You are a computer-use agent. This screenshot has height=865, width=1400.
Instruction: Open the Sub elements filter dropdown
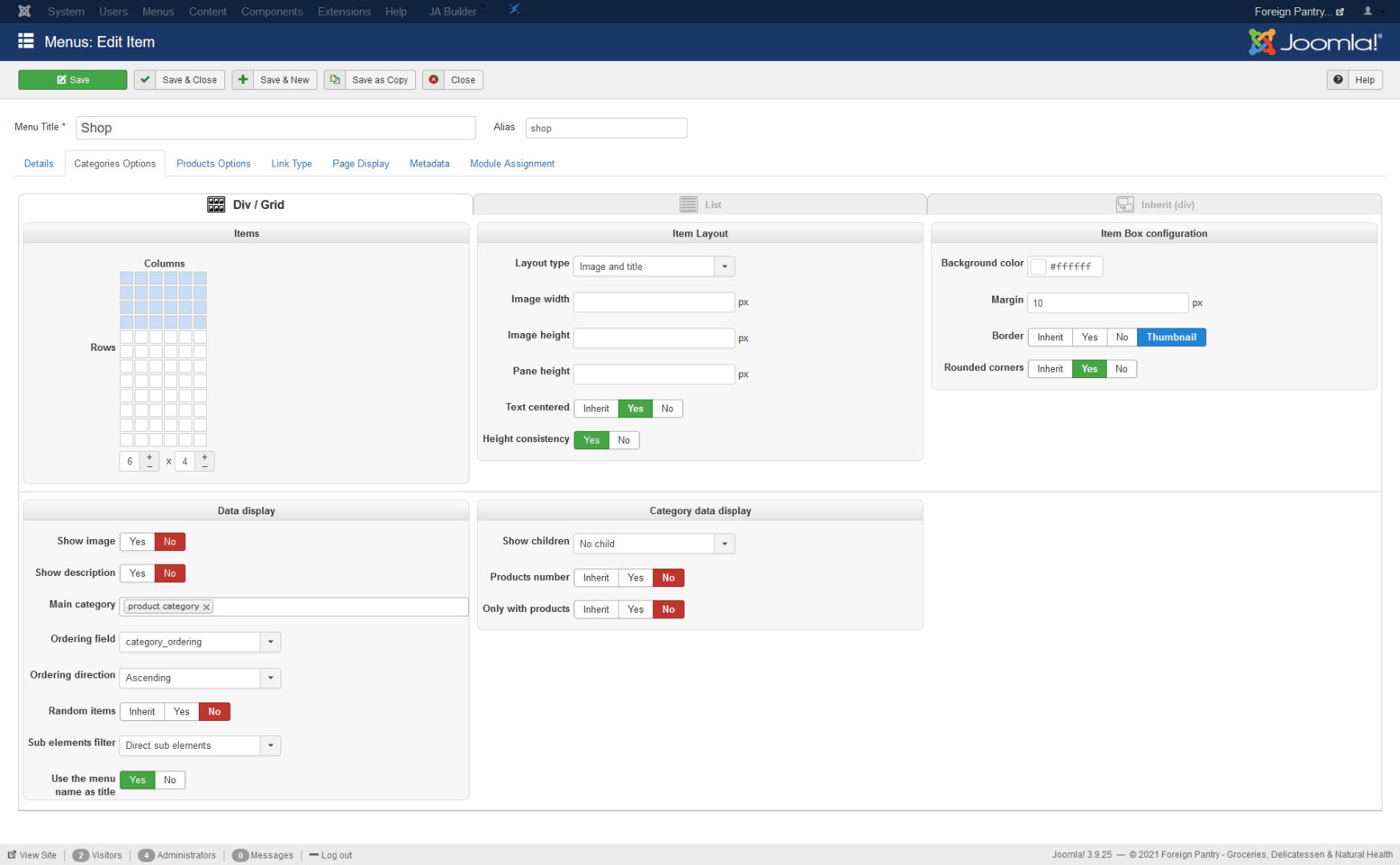coord(200,746)
